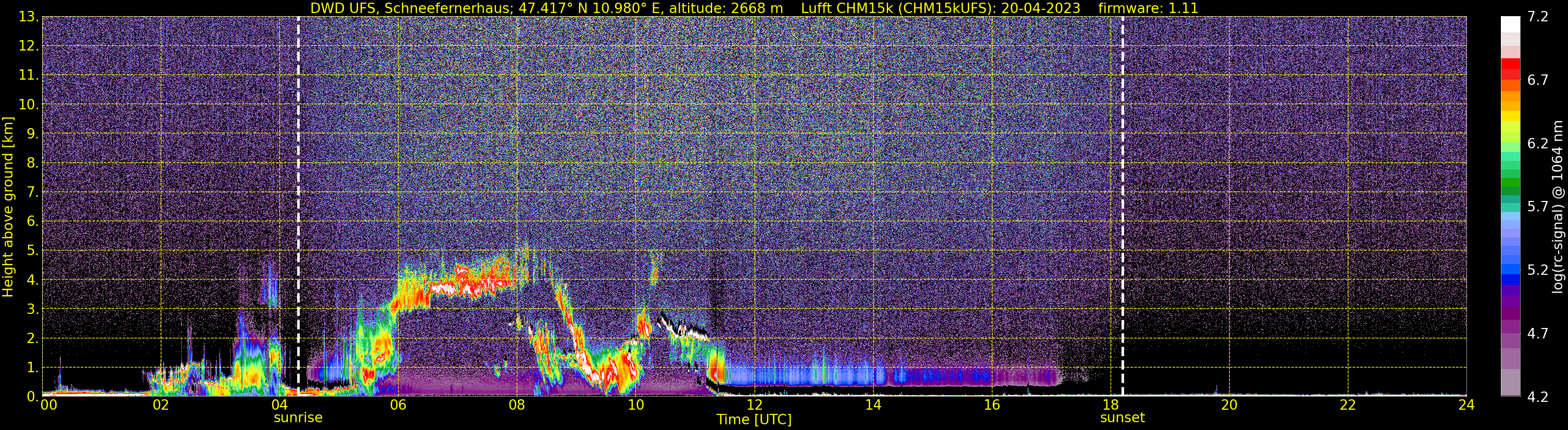The height and width of the screenshot is (430, 1568).
Task: Click the '10.' height tick label
Action: point(28,105)
